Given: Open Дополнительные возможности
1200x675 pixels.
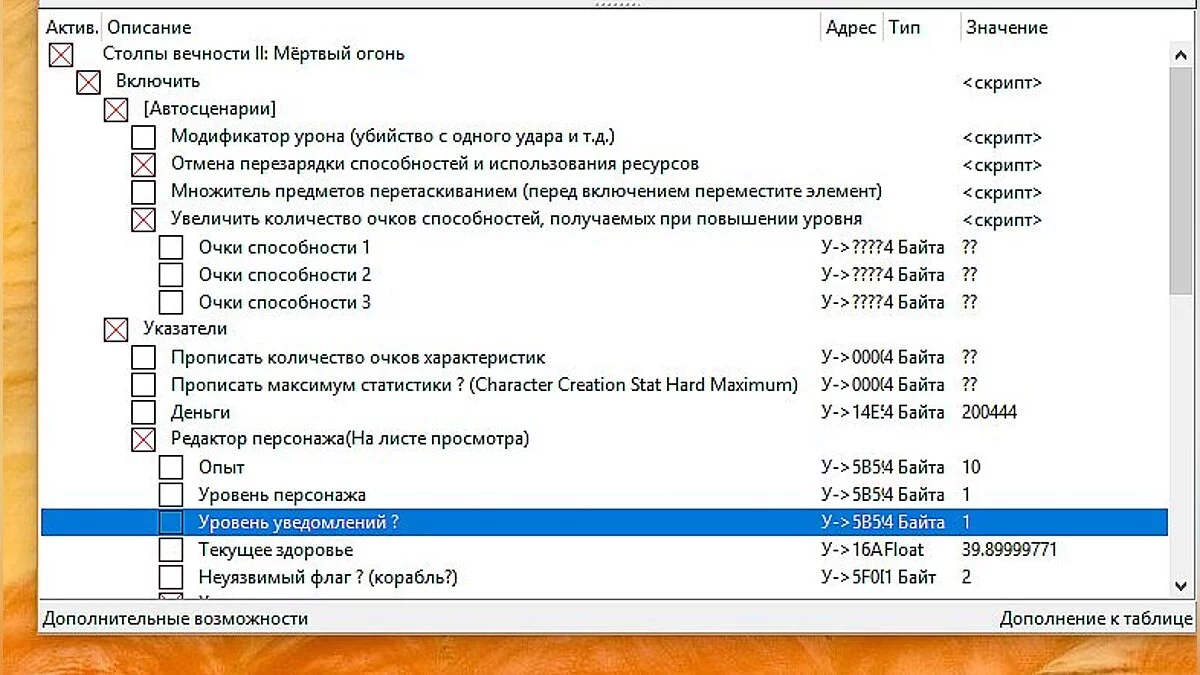Looking at the screenshot, I should coord(175,619).
